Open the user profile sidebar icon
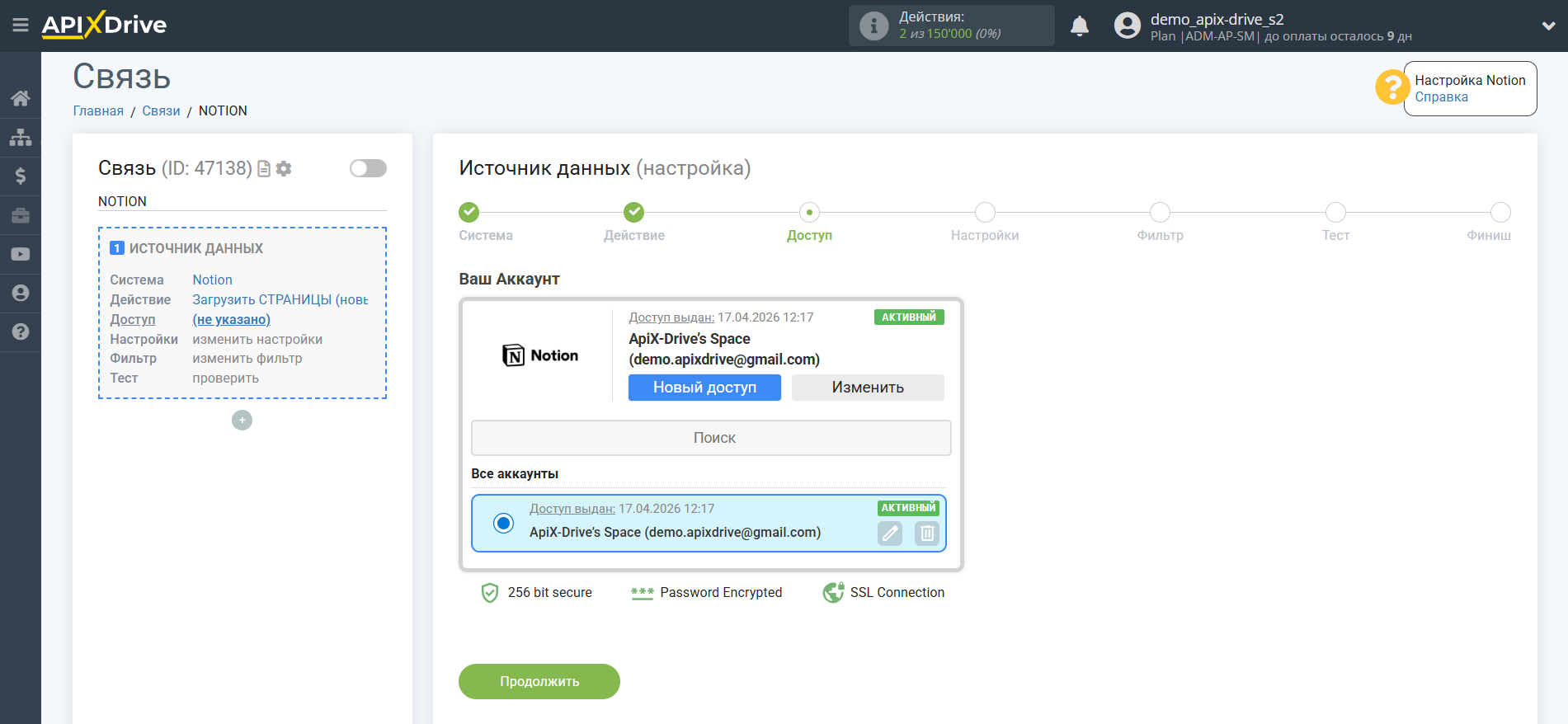Viewport: 1568px width, 724px height. click(x=21, y=293)
